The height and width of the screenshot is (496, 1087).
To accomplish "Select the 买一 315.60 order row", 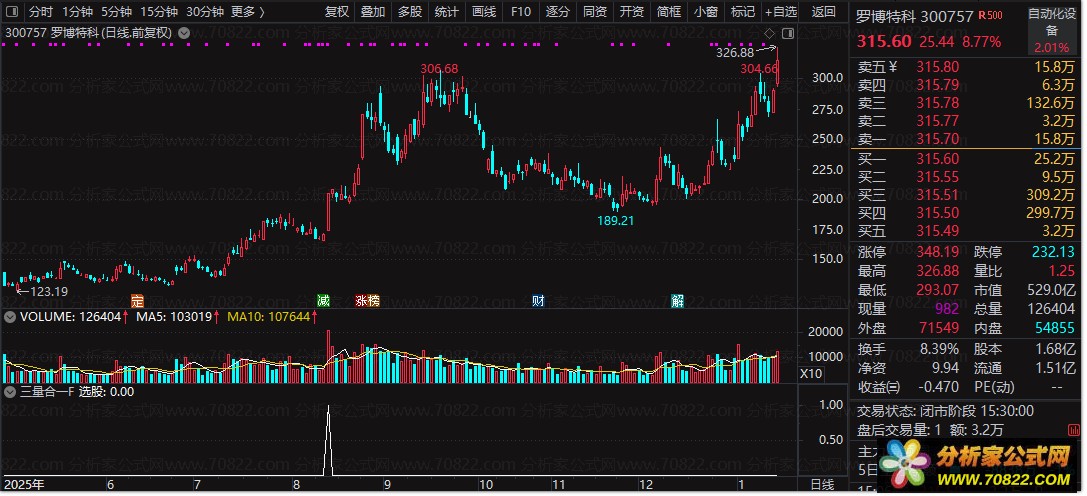I will 966,160.
